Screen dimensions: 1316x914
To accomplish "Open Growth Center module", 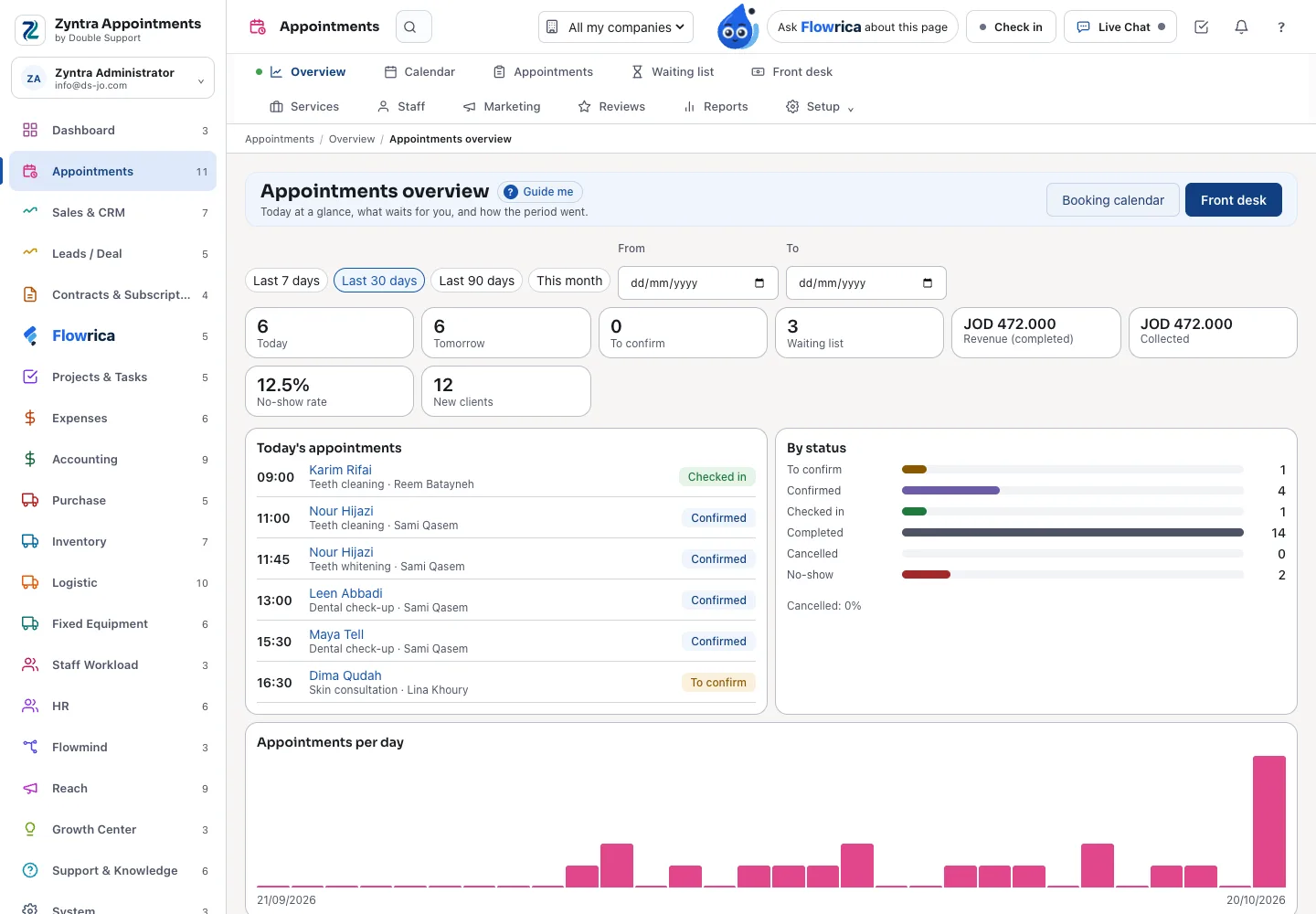I will [113, 830].
